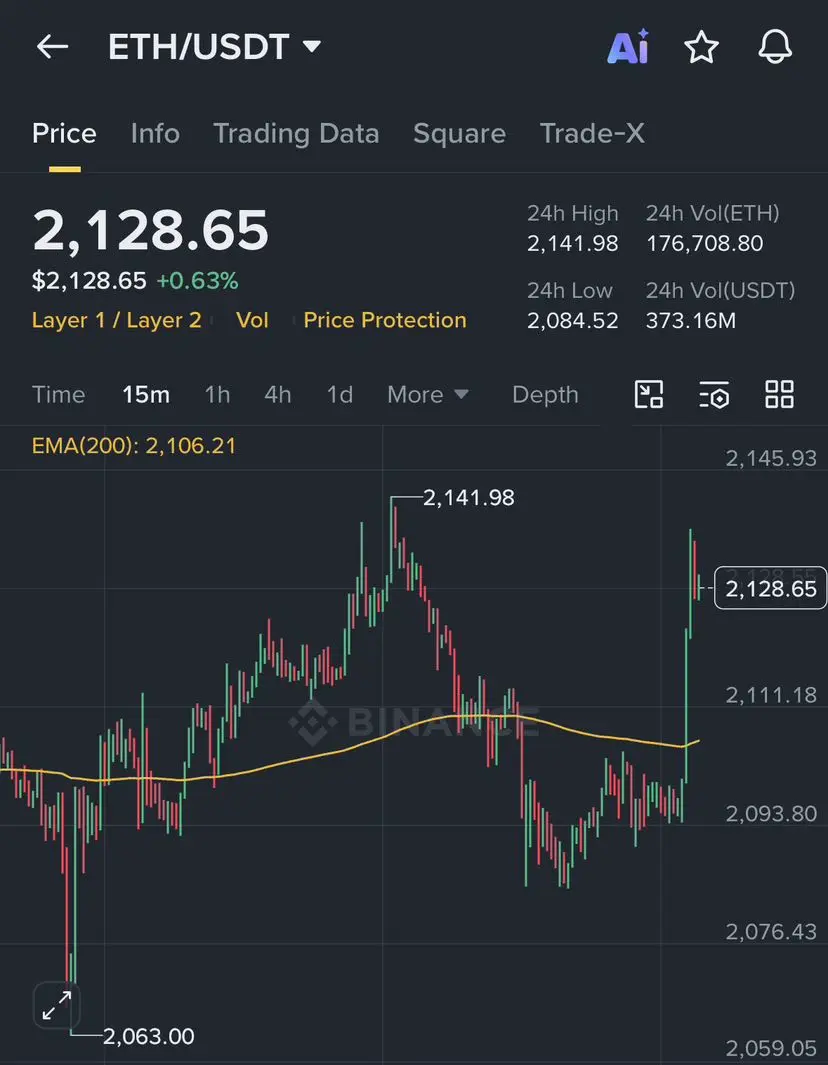This screenshot has width=828, height=1065.
Task: Add ETH/USDT to favorites with the star
Action: 701,47
